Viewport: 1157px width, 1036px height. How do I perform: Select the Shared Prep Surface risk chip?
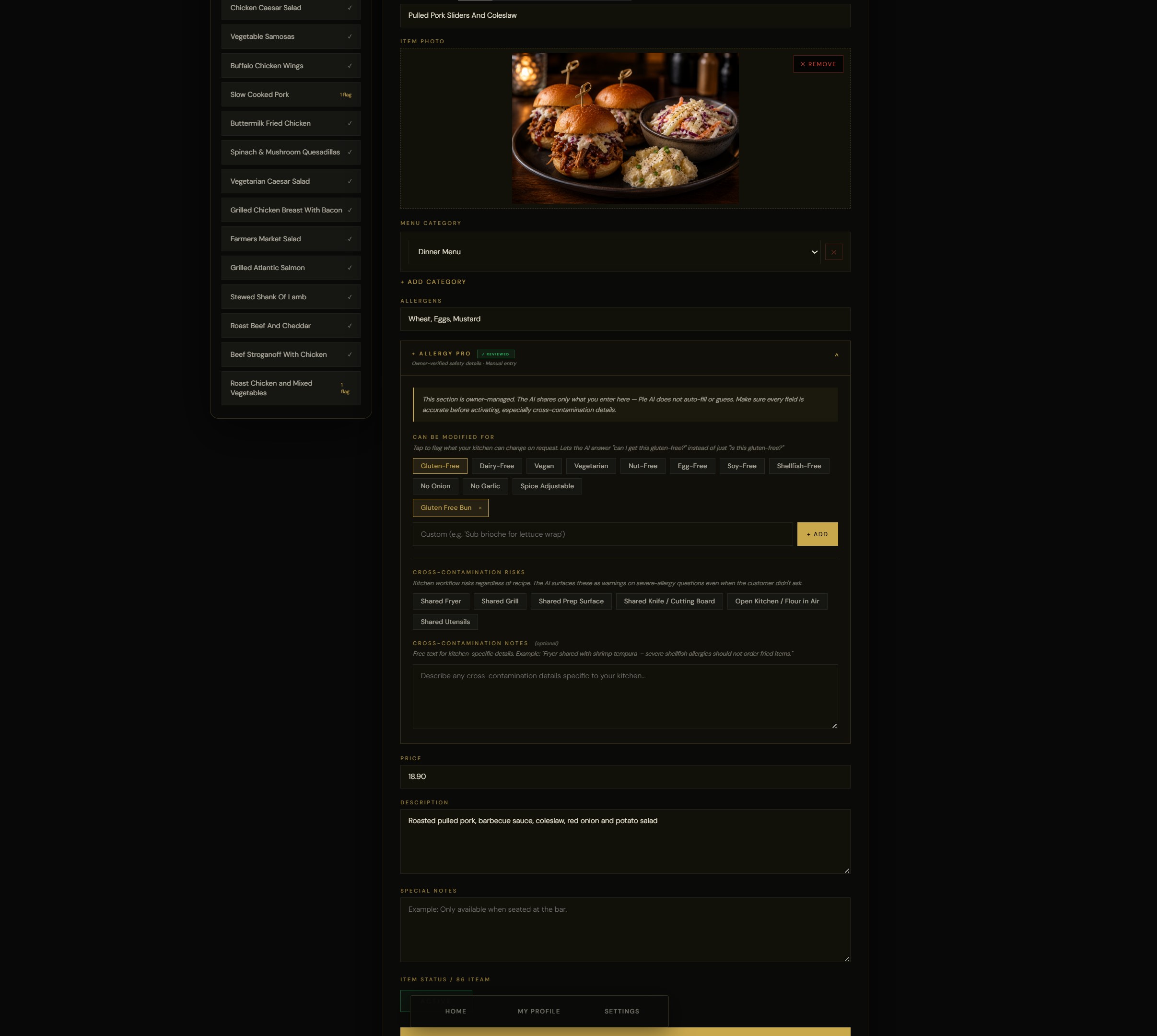point(571,601)
